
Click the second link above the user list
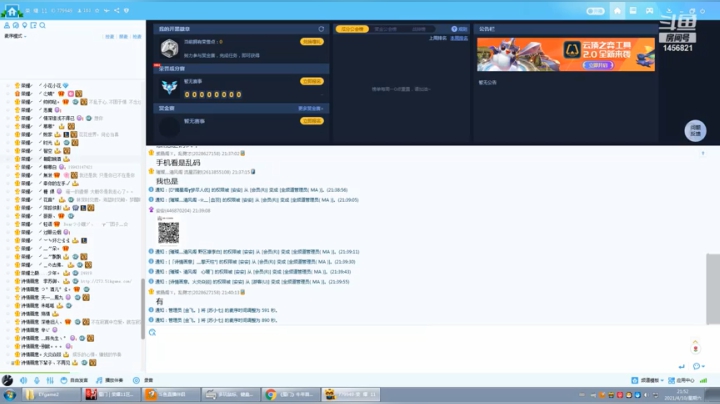[123, 37]
